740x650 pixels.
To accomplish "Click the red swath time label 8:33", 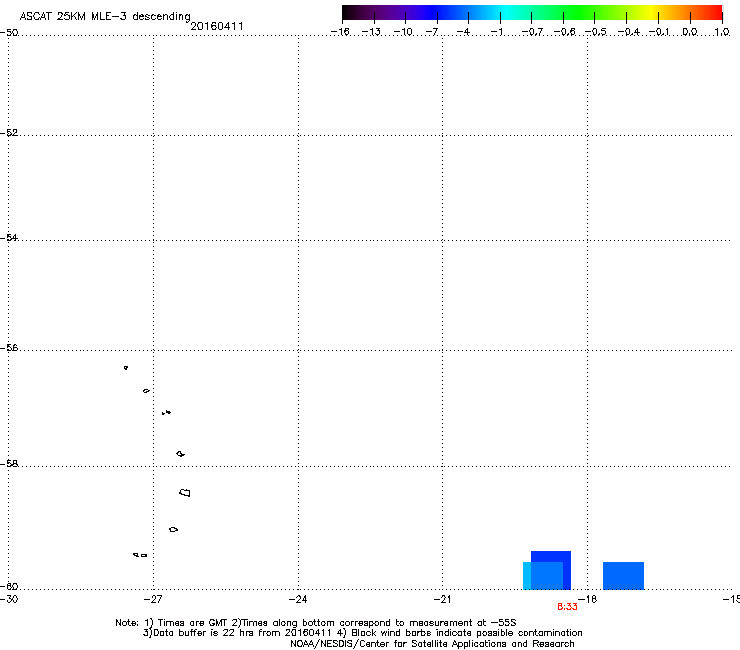I will (x=567, y=607).
